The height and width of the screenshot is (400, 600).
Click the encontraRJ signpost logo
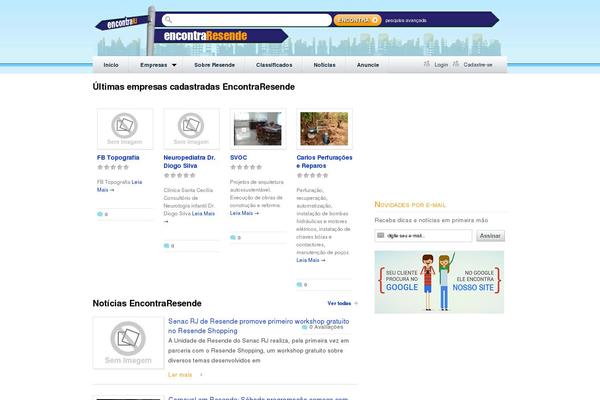pos(122,23)
